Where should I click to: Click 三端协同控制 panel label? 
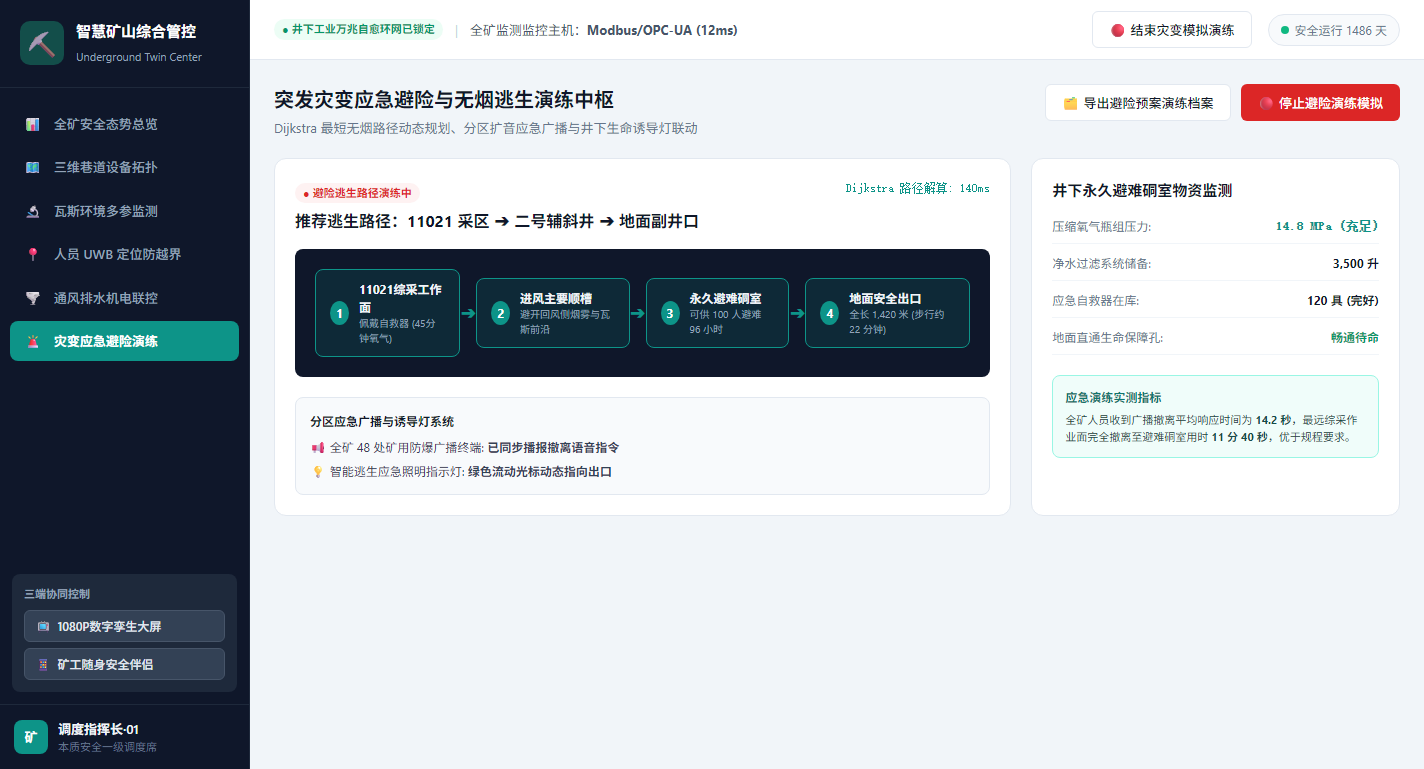point(57,594)
